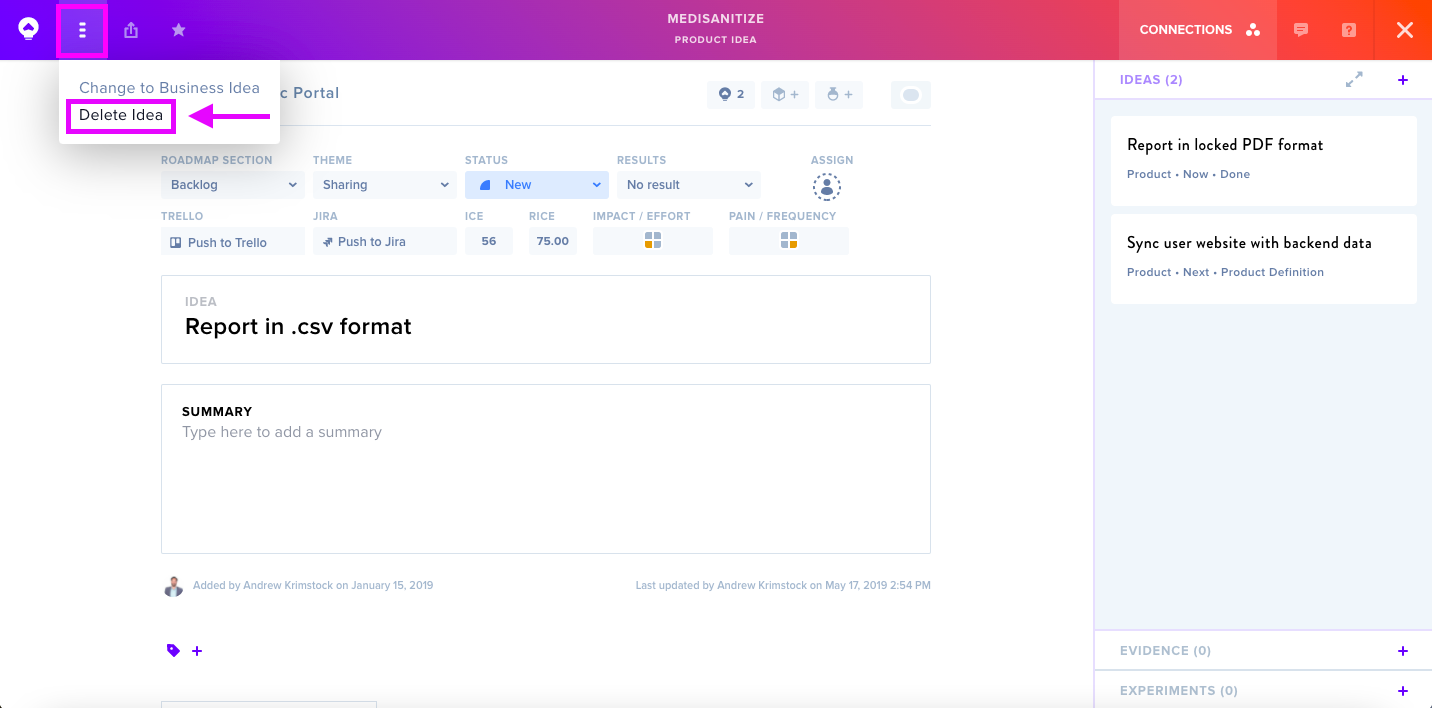Open the comments chat icon
The height and width of the screenshot is (708, 1432).
point(1300,30)
